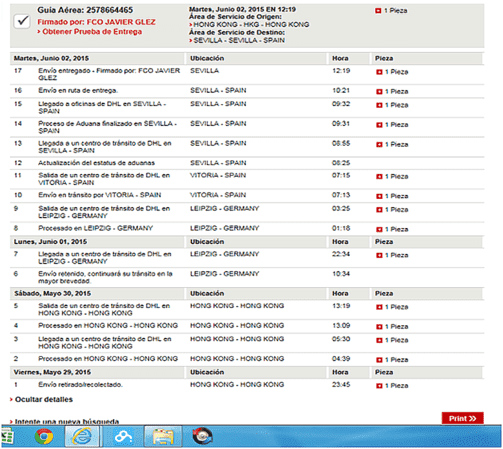Click Lunes, Junio 01, 2015 header
This screenshot has height=449, width=503.
tap(50, 242)
